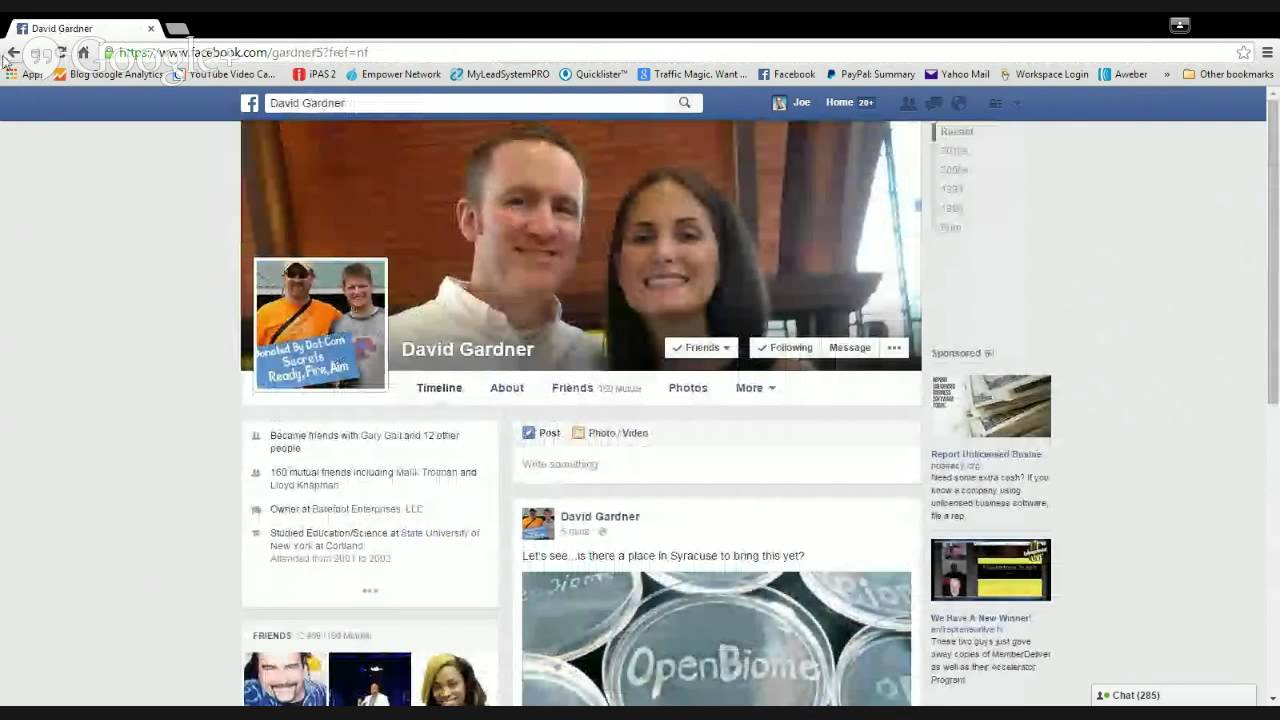The height and width of the screenshot is (720, 1280).
Task: Open the Blog Google Analytics bookmark
Action: [x=108, y=74]
